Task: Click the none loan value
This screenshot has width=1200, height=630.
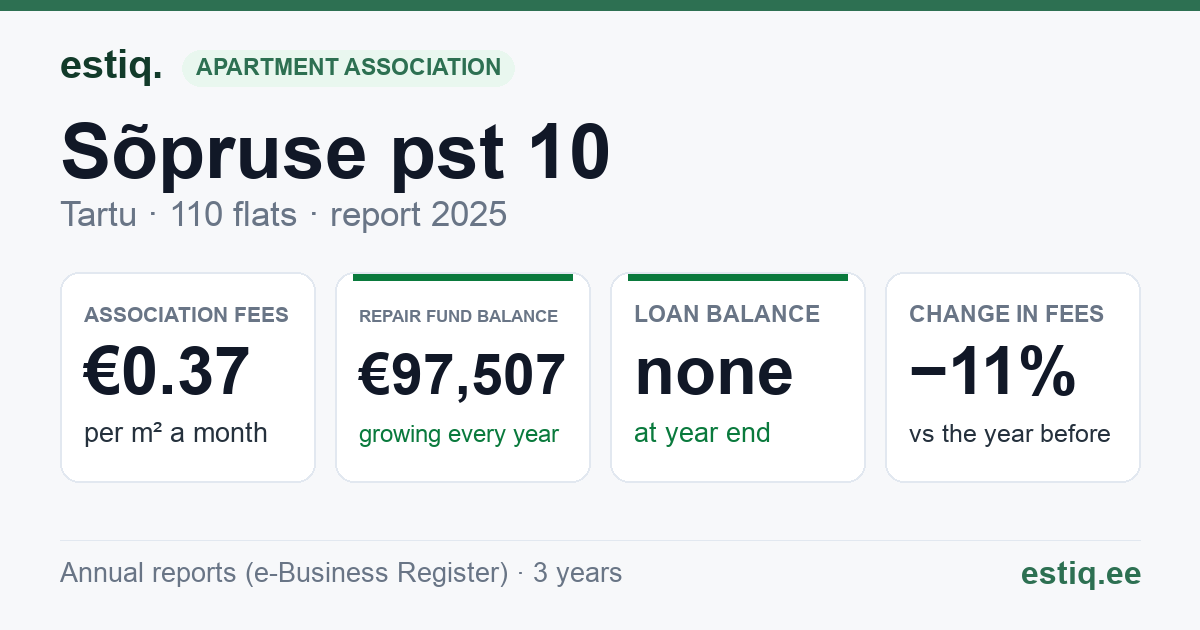Action: [x=714, y=372]
